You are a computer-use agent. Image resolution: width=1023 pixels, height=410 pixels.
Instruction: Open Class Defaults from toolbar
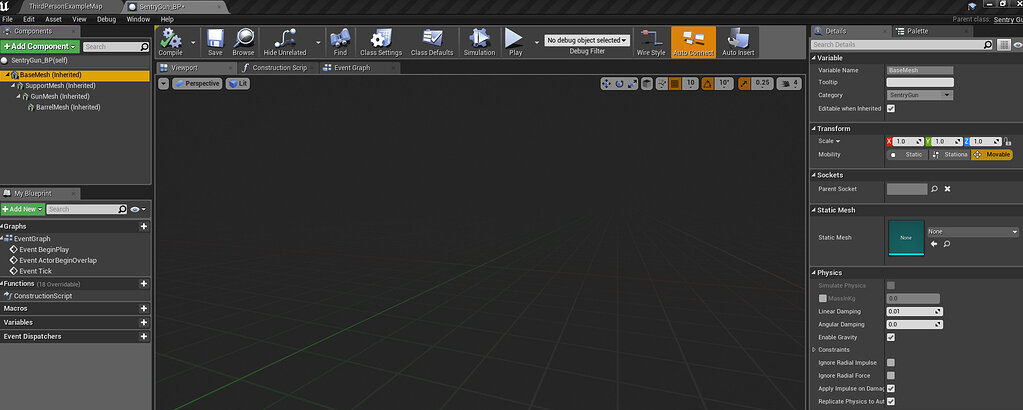click(x=432, y=40)
